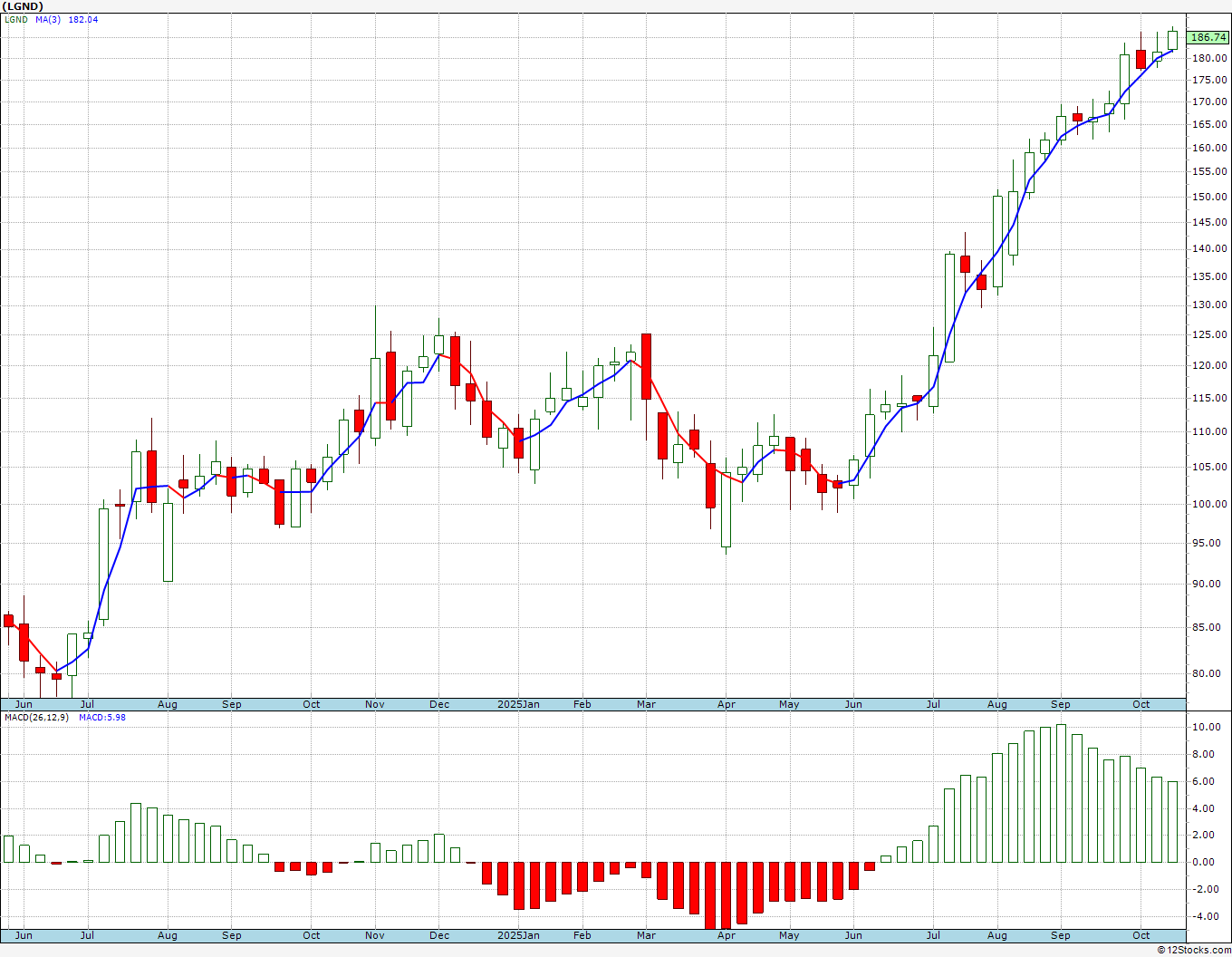The width and height of the screenshot is (1232, 957).
Task: Click the (LGND) ticker title
Action: [23, 6]
